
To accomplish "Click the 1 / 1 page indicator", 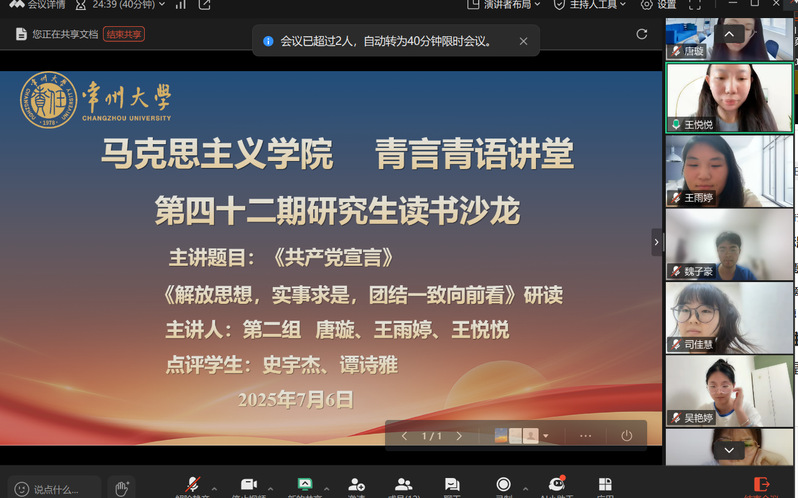I will pos(432,436).
